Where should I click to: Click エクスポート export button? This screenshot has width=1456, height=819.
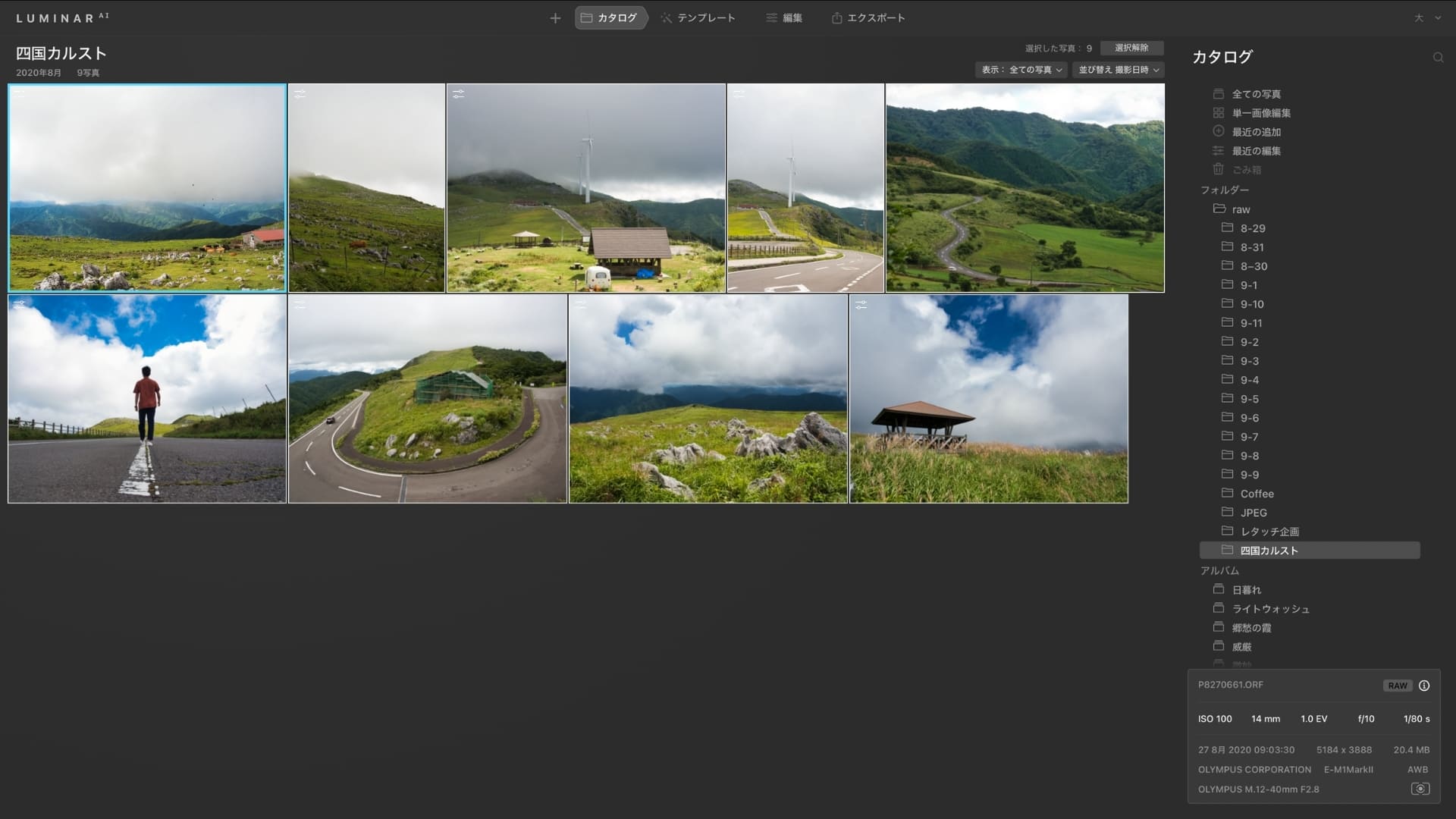click(868, 18)
